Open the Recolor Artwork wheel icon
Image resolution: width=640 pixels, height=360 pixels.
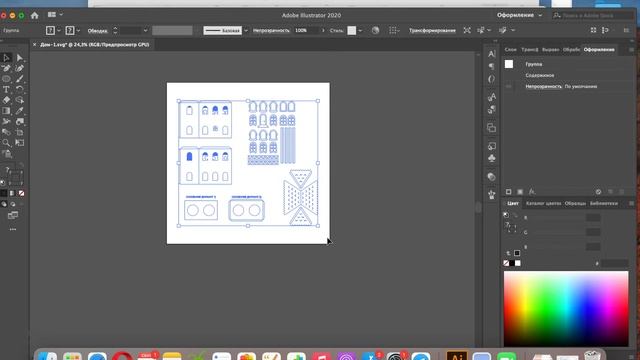click(376, 30)
